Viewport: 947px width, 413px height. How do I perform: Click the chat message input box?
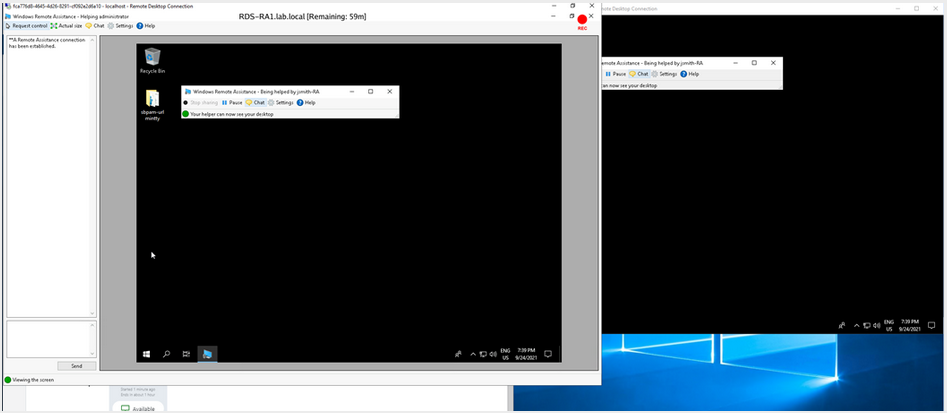click(x=50, y=339)
